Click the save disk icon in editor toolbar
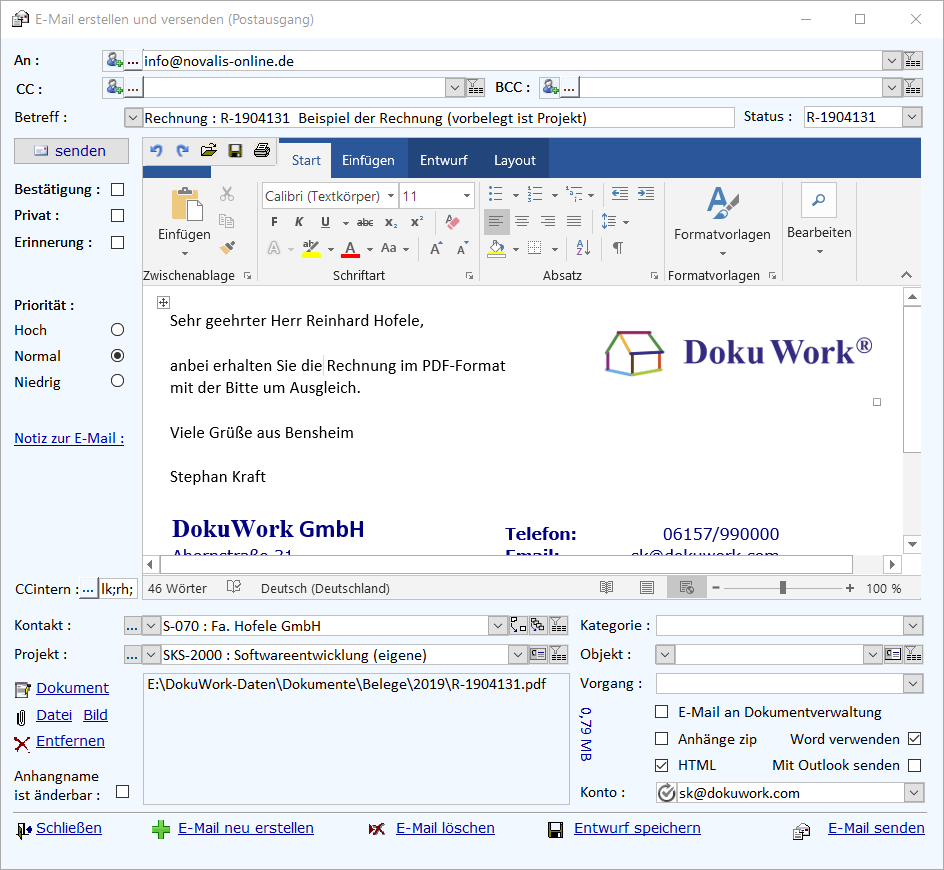 [235, 151]
